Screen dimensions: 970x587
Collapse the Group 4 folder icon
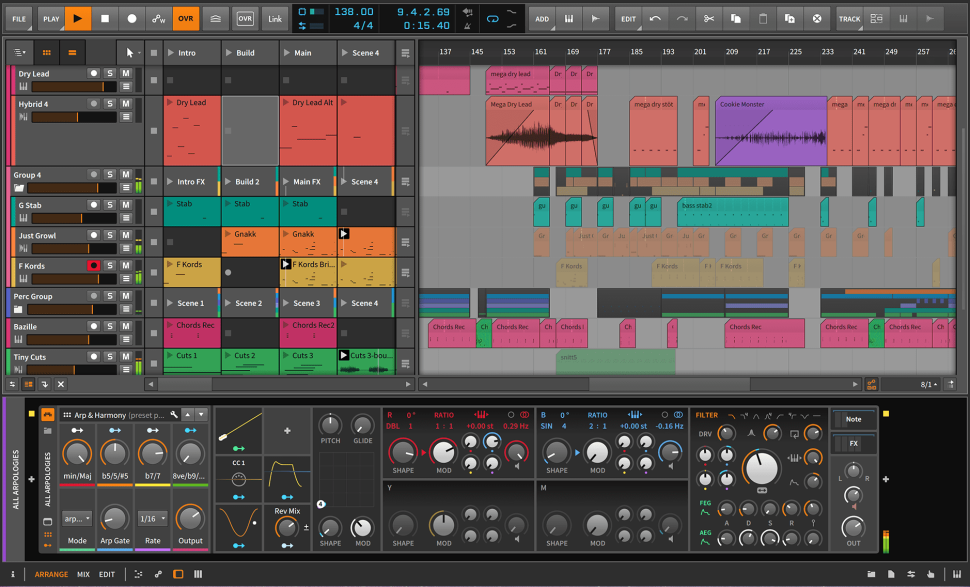pyautogui.click(x=19, y=188)
